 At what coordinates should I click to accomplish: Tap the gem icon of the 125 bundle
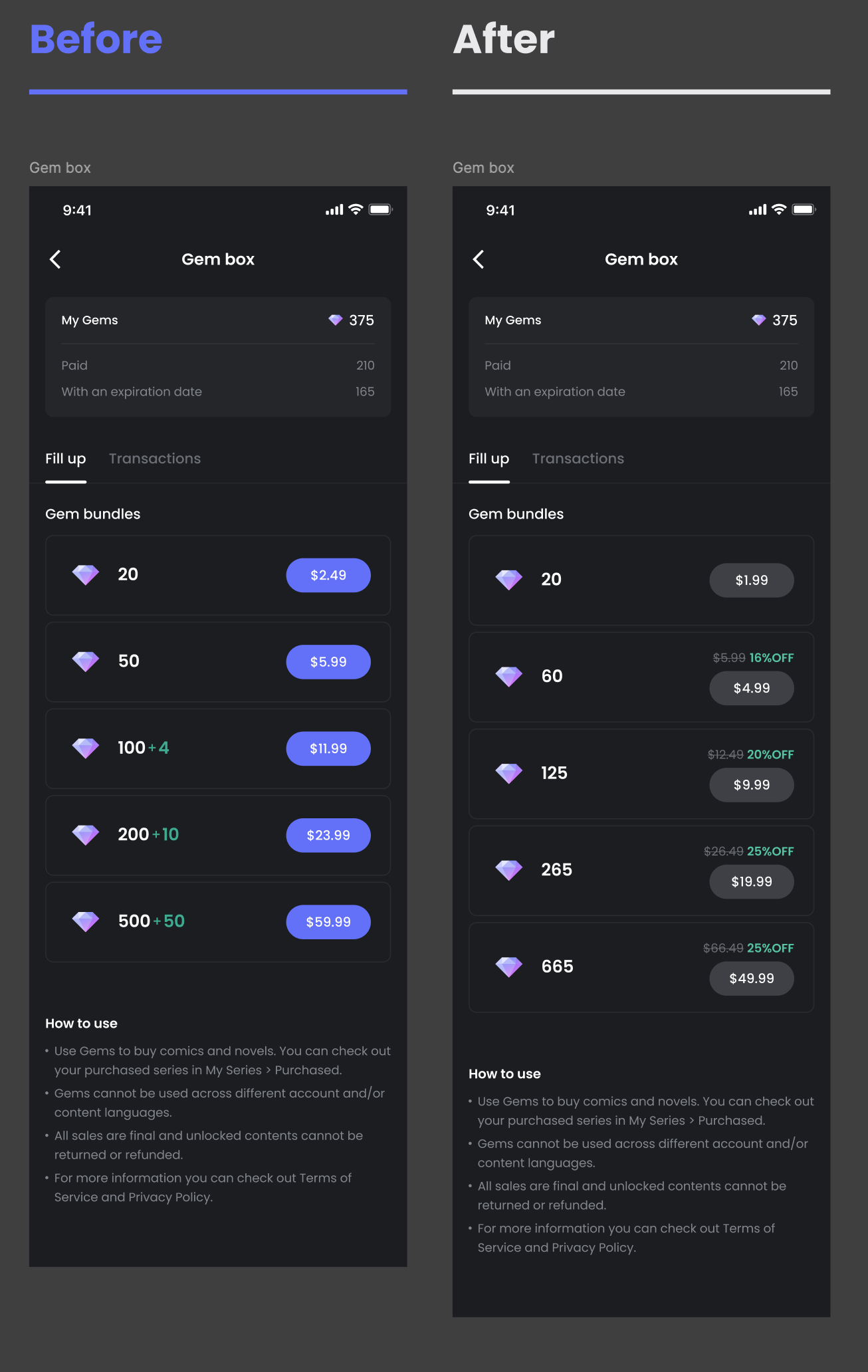pos(509,773)
